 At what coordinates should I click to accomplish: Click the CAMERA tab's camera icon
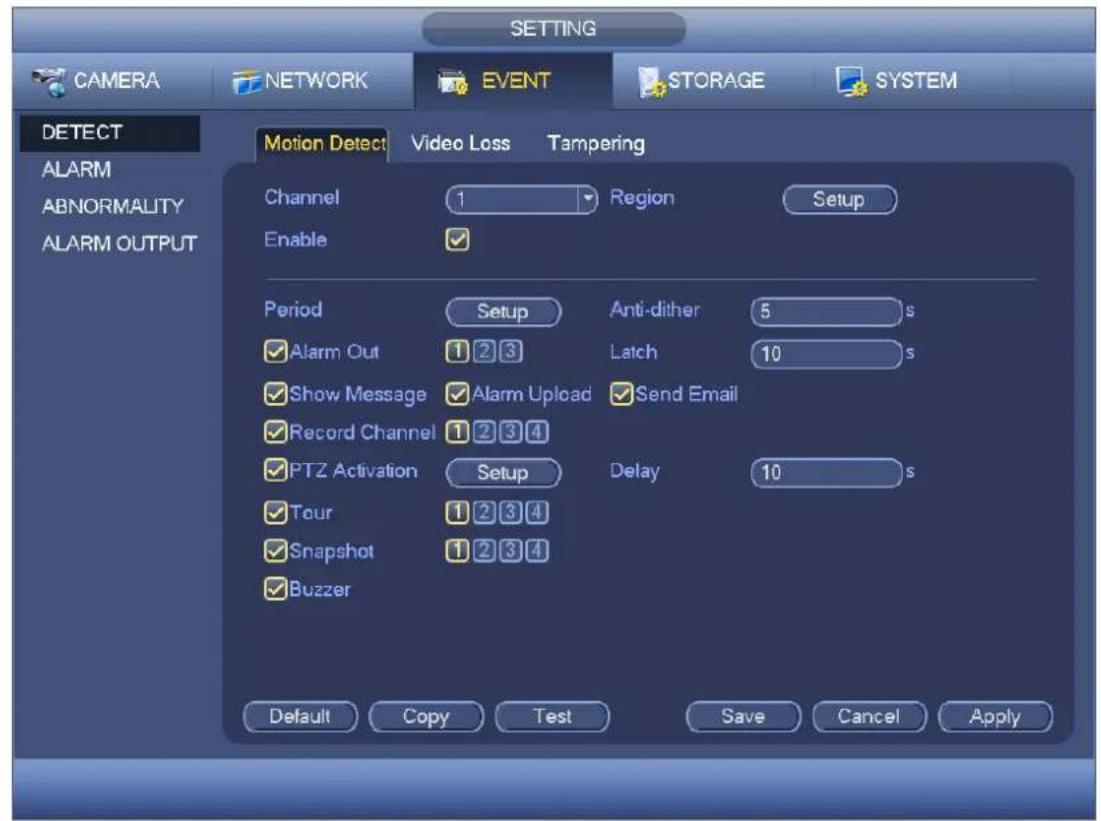(49, 81)
